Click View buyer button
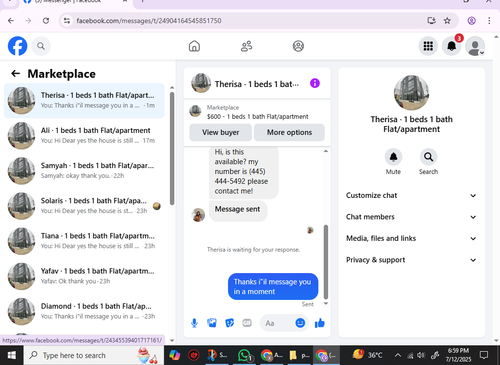Image resolution: width=500 pixels, height=365 pixels. tap(221, 132)
